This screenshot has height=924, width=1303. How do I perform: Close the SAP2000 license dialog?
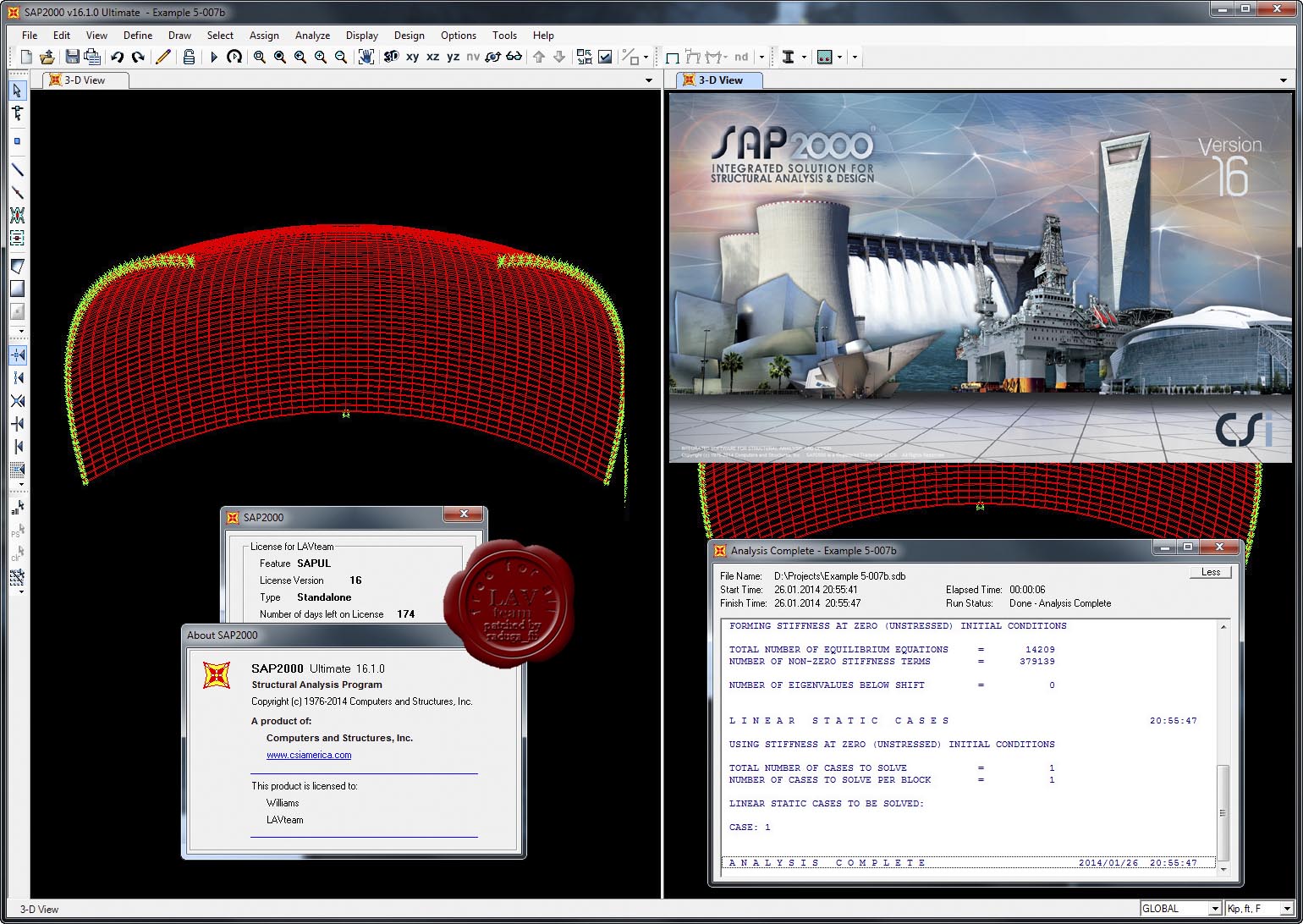(x=464, y=514)
